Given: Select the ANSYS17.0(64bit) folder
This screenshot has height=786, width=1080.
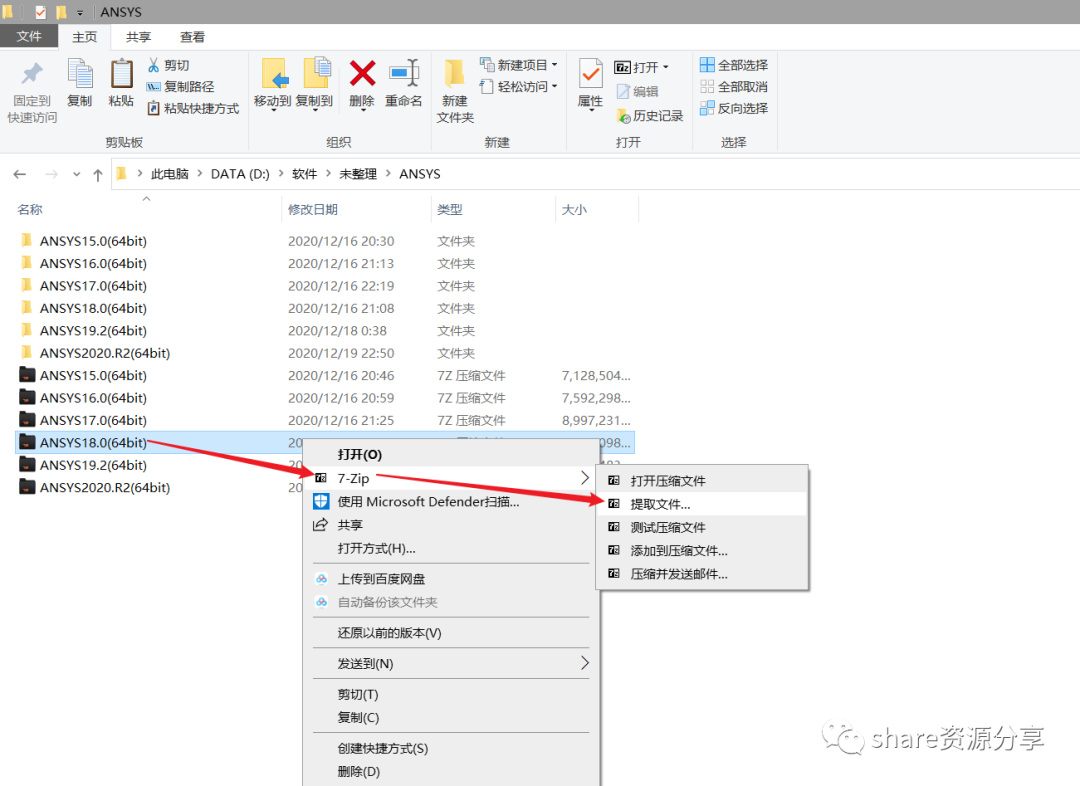Looking at the screenshot, I should tap(93, 286).
